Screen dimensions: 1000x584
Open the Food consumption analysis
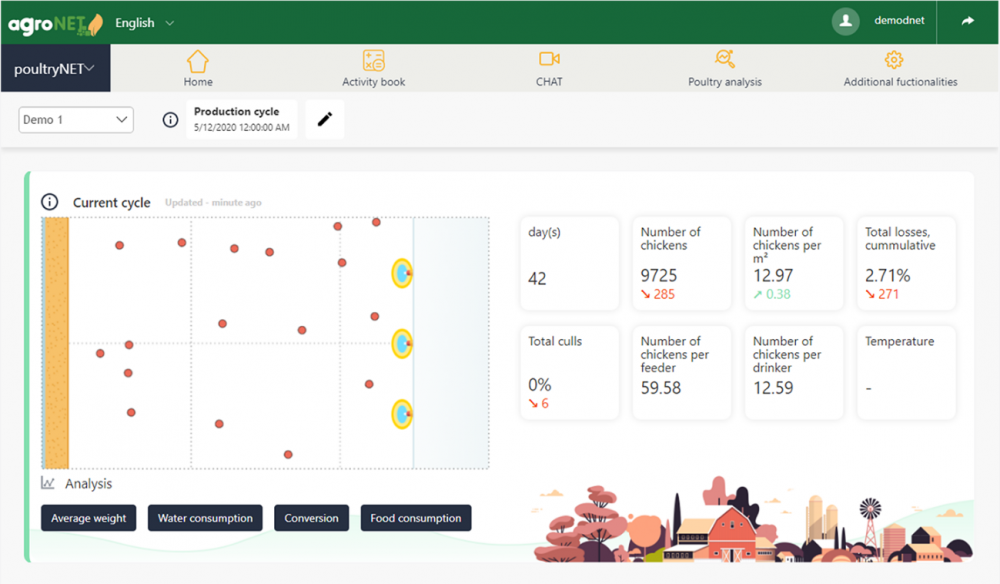pos(415,518)
